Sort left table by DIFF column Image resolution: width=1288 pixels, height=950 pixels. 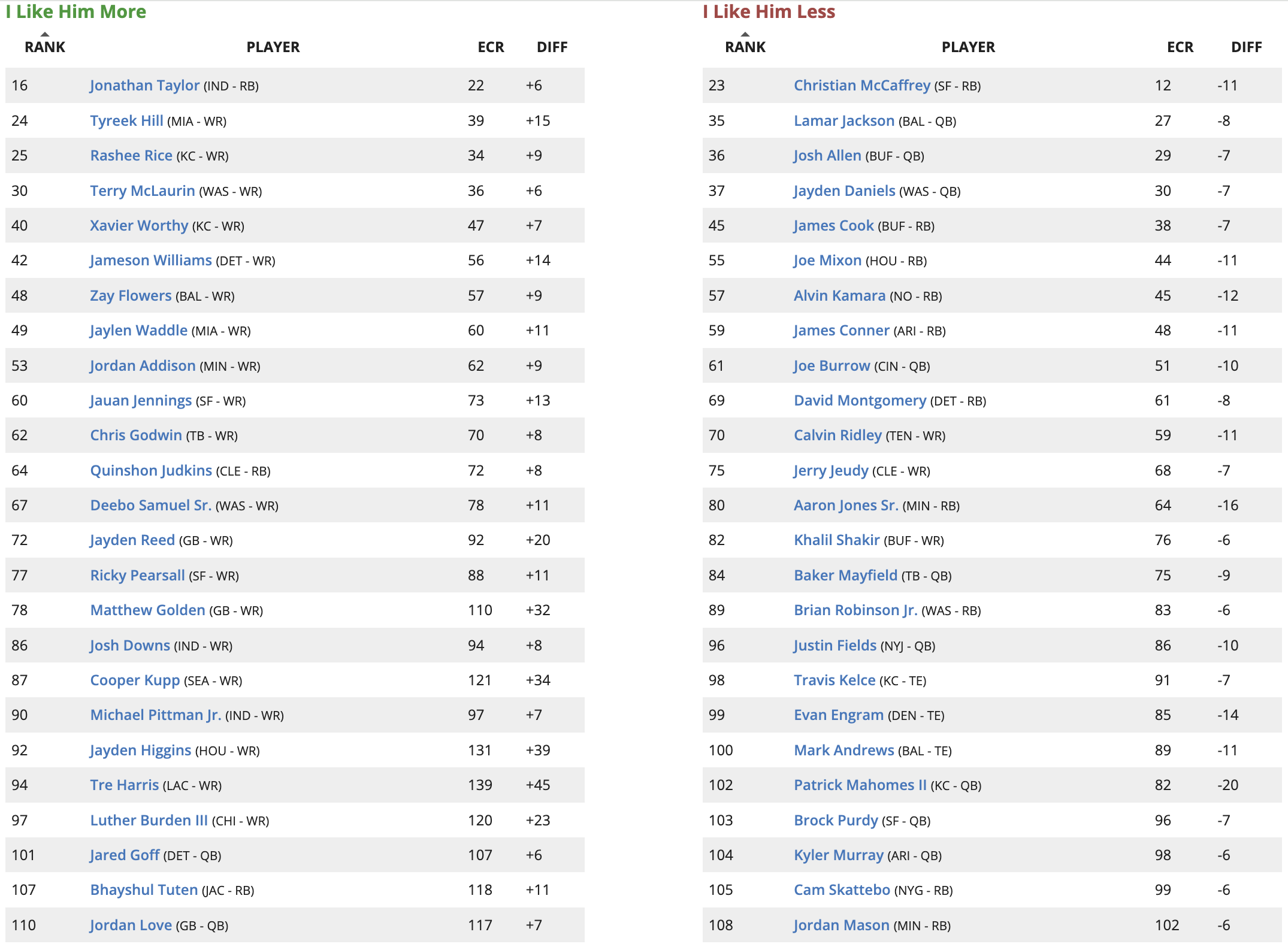pos(552,47)
